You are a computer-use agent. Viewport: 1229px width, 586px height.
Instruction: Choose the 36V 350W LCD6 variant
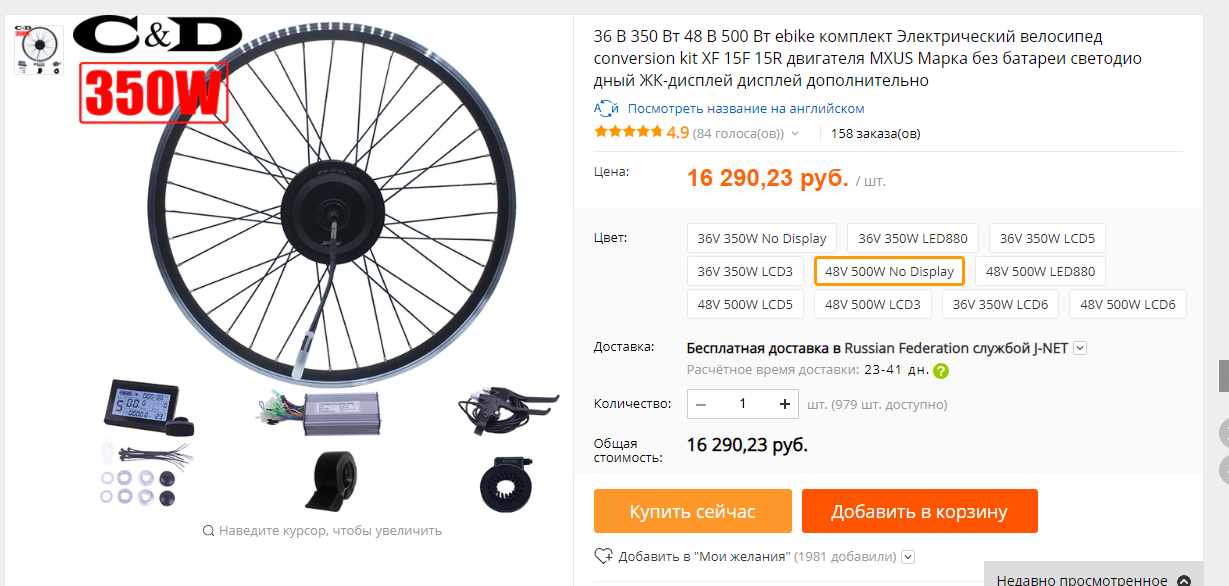[1000, 304]
